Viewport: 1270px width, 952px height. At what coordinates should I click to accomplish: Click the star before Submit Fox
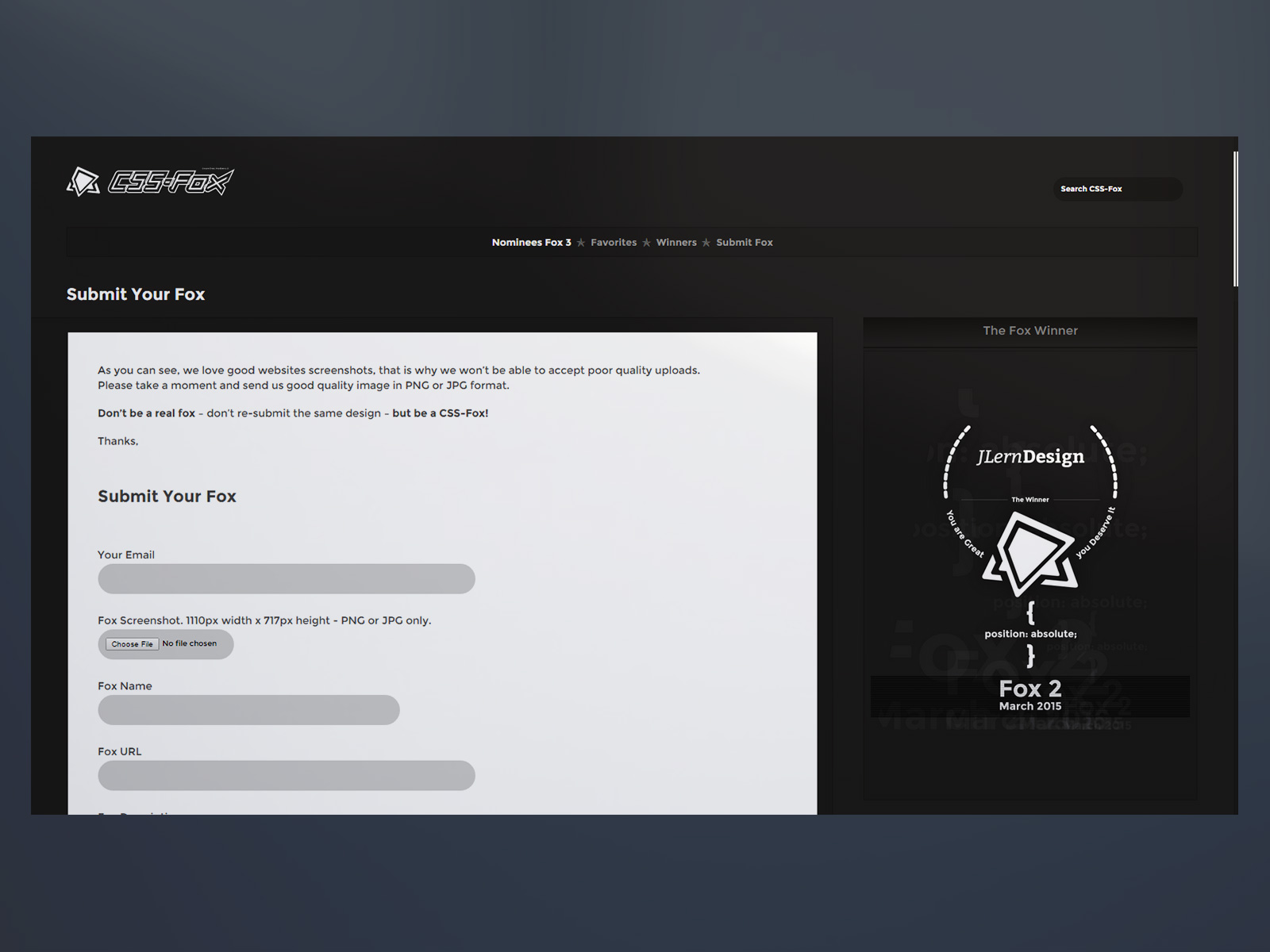pyautogui.click(x=706, y=243)
